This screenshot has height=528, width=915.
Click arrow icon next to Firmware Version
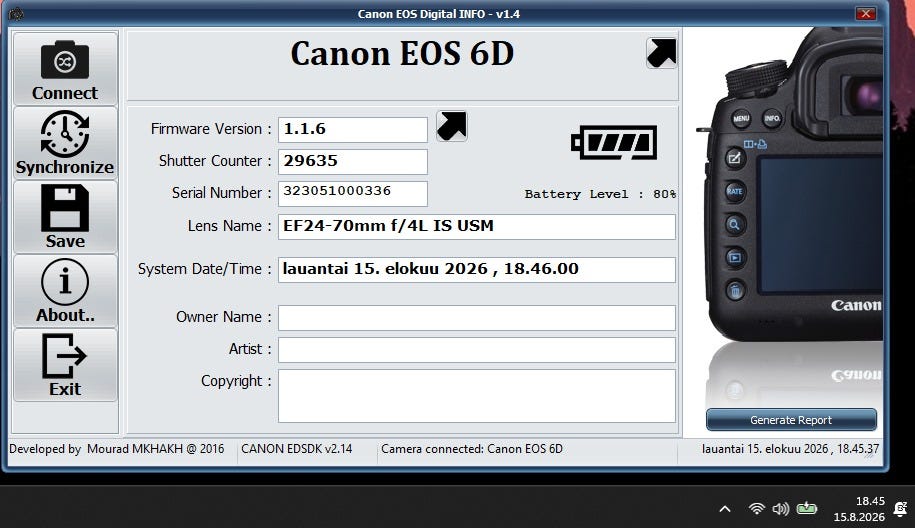(452, 126)
